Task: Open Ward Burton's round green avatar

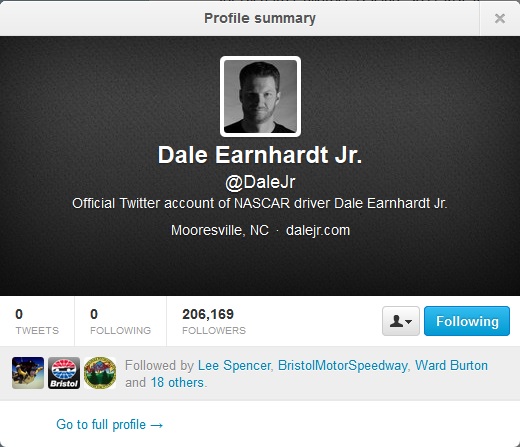Action: click(100, 373)
